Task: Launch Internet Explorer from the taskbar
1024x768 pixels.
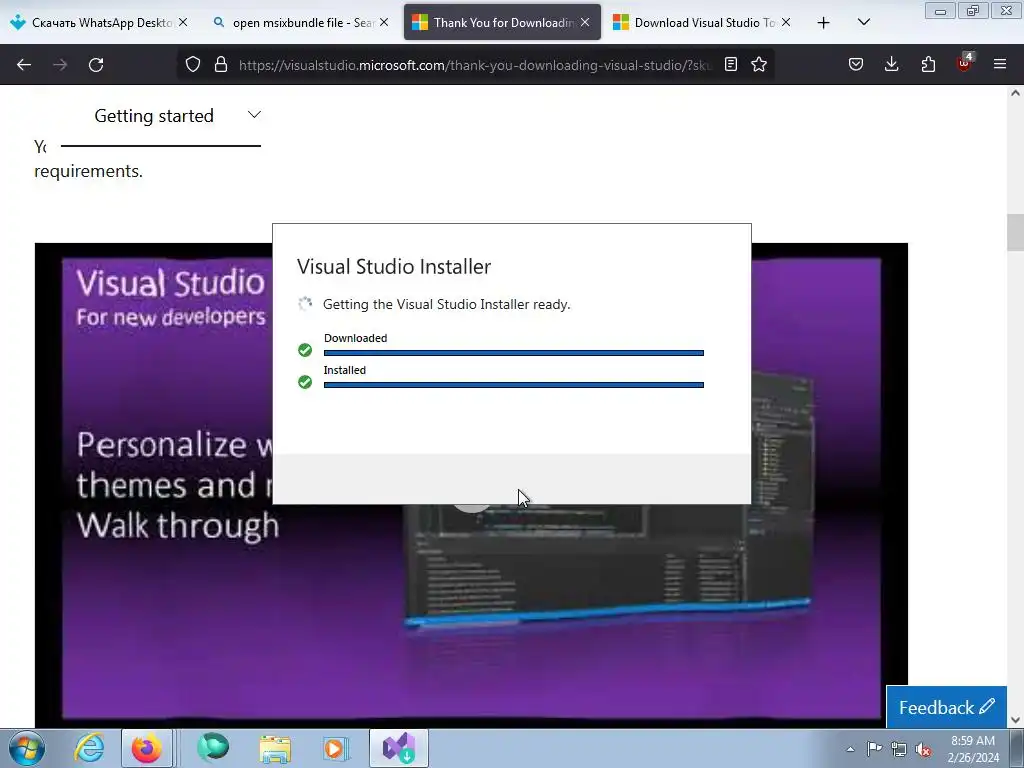Action: (89, 748)
